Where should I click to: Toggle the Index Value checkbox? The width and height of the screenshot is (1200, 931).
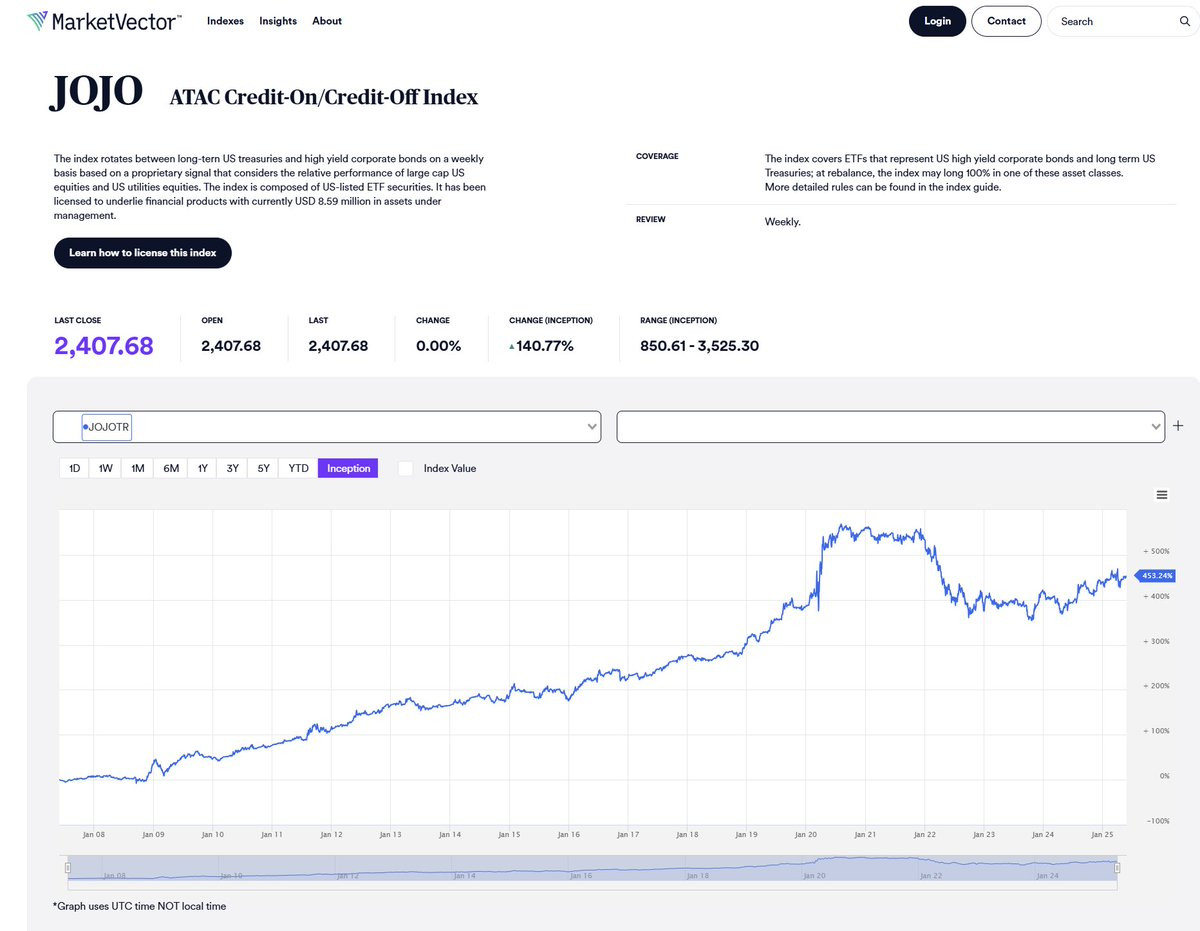point(406,468)
